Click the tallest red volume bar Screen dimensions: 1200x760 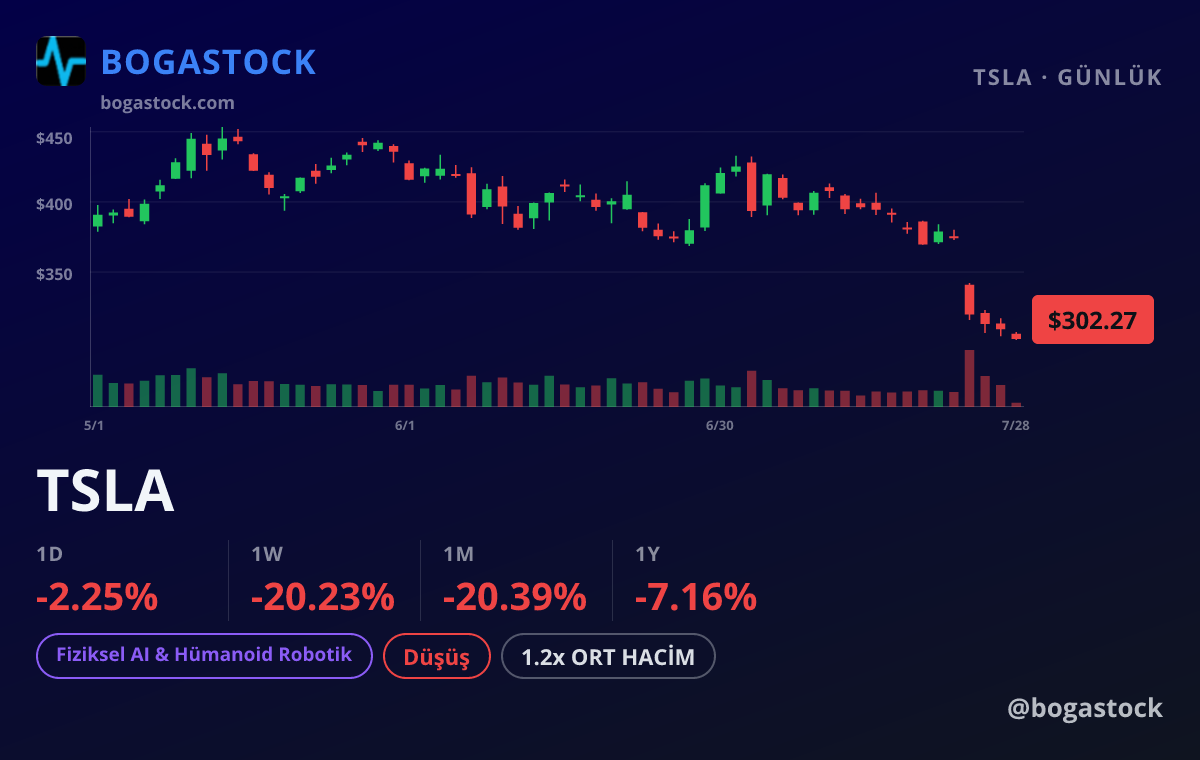[x=969, y=378]
